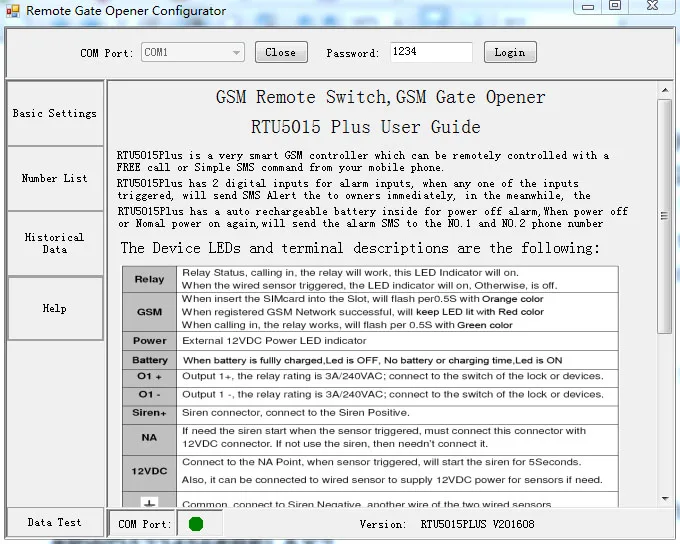The width and height of the screenshot is (680, 544).
Task: Click the Remote Gate Opener Configurator app icon
Action: coord(13,11)
